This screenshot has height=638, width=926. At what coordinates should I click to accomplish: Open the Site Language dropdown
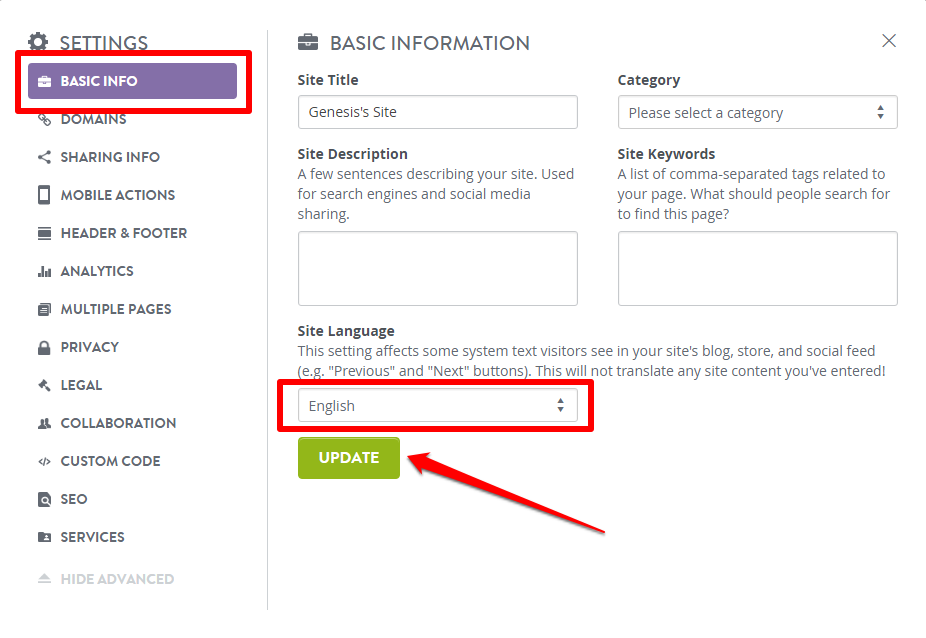(x=438, y=405)
